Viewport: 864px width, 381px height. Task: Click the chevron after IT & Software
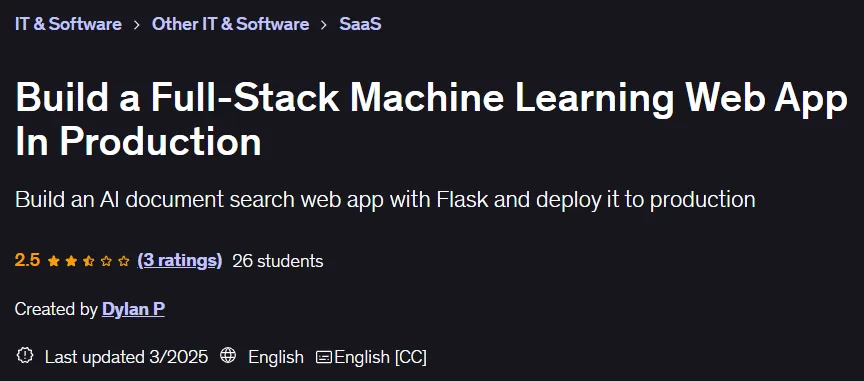tap(137, 25)
